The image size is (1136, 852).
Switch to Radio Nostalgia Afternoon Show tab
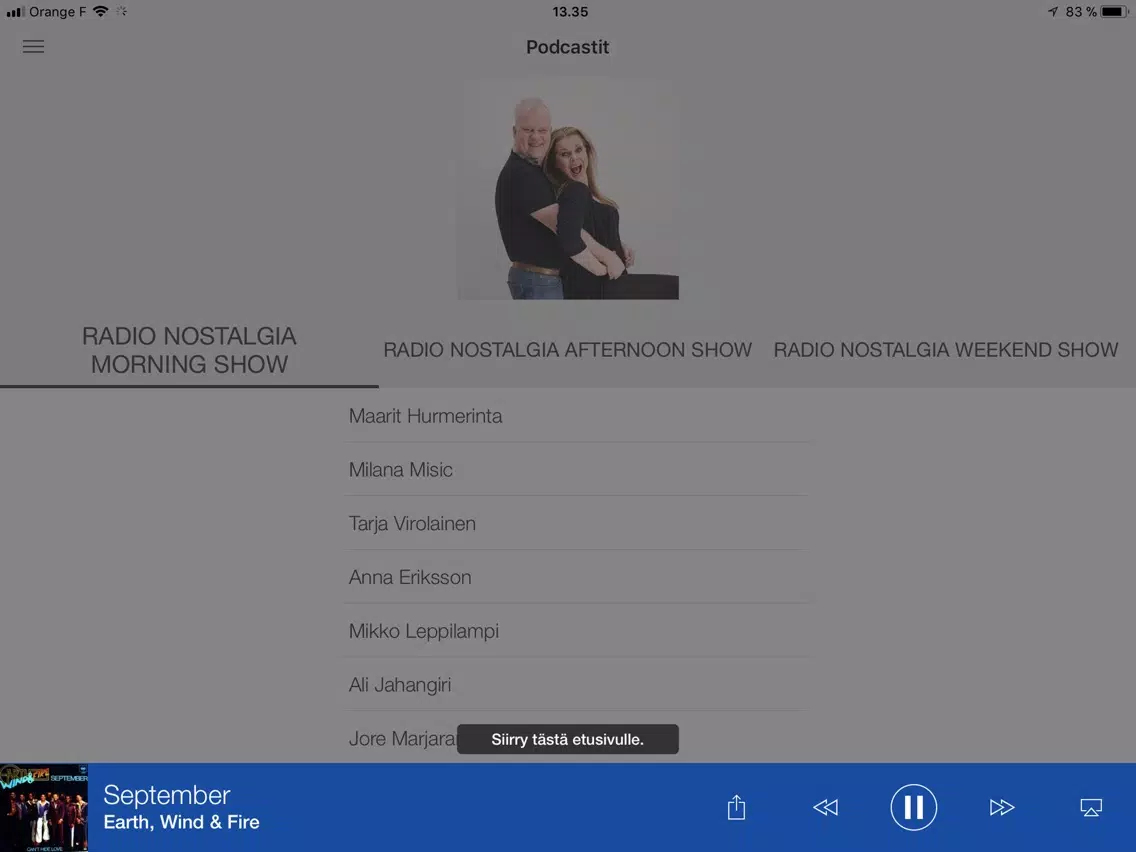(x=567, y=350)
